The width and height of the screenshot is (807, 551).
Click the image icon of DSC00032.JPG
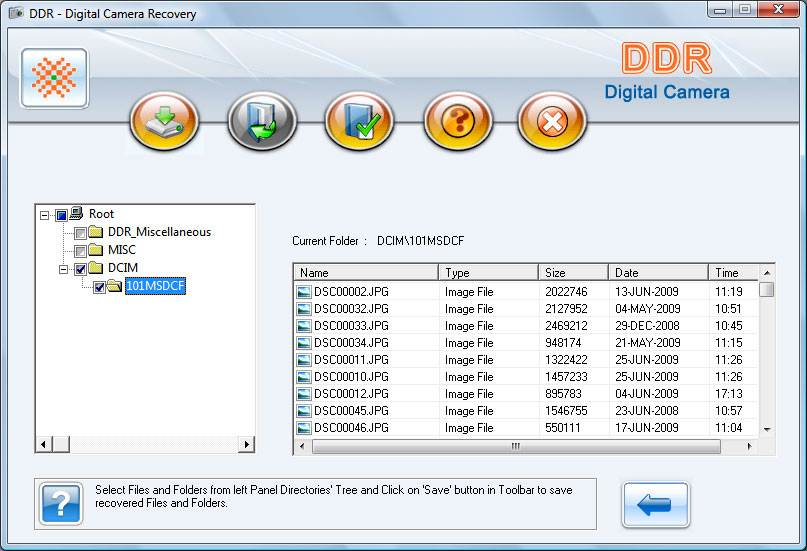[304, 309]
